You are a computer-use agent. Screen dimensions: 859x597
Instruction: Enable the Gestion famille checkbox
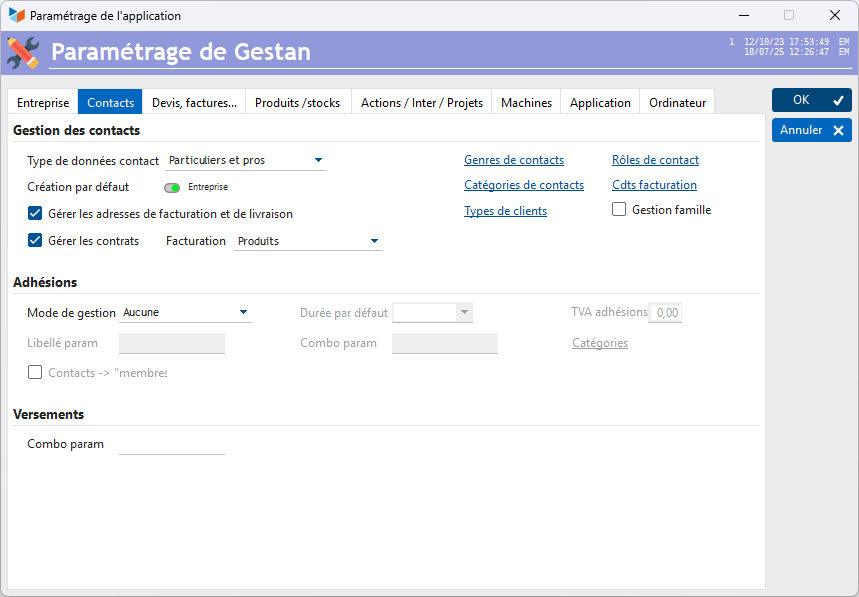tap(619, 210)
